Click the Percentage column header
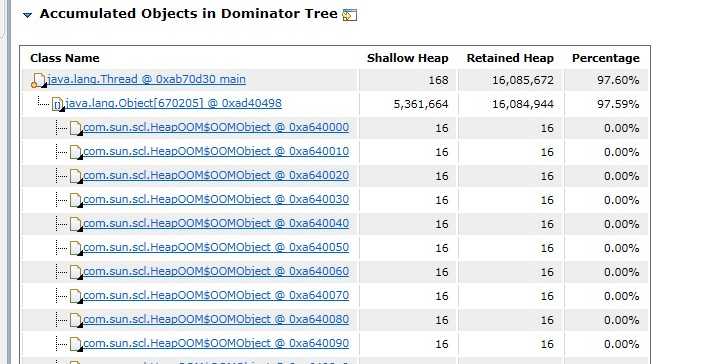 [606, 58]
